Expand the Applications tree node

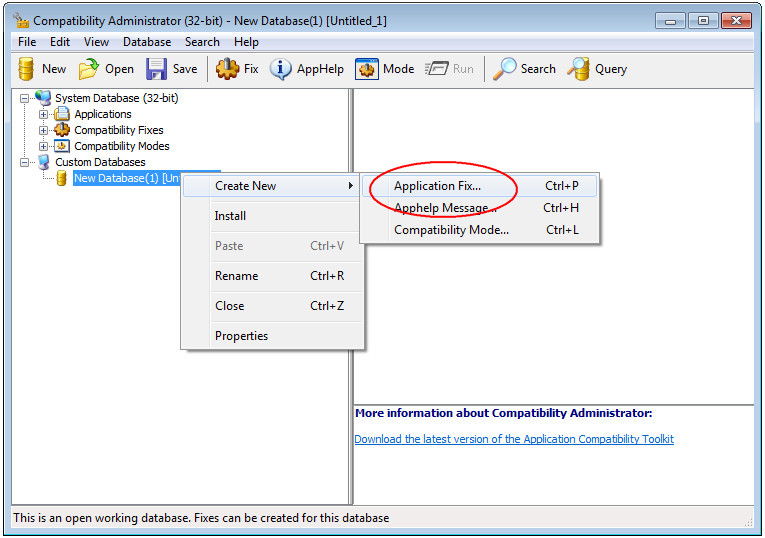[43, 115]
